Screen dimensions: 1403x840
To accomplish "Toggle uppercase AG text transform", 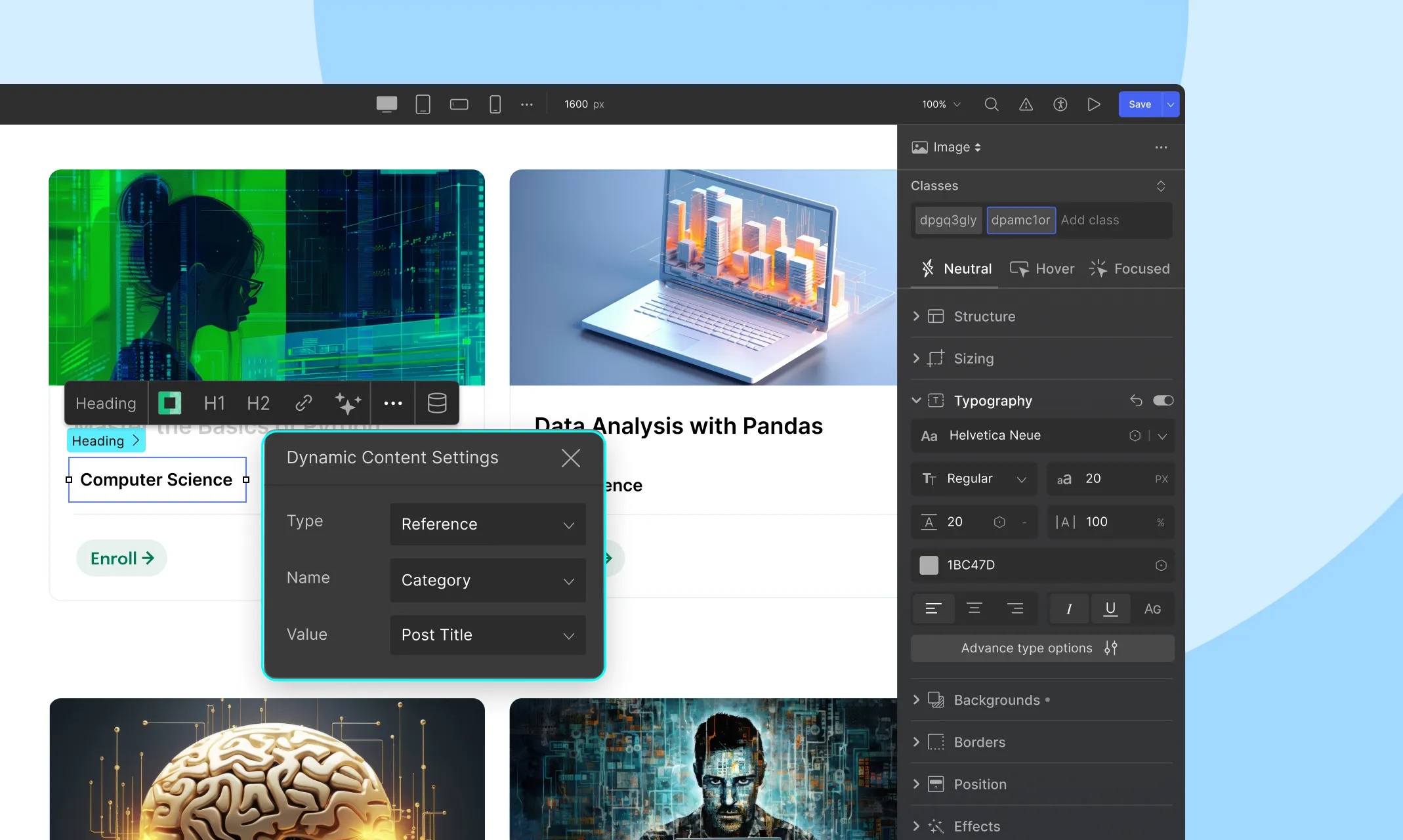I will pyautogui.click(x=1152, y=608).
